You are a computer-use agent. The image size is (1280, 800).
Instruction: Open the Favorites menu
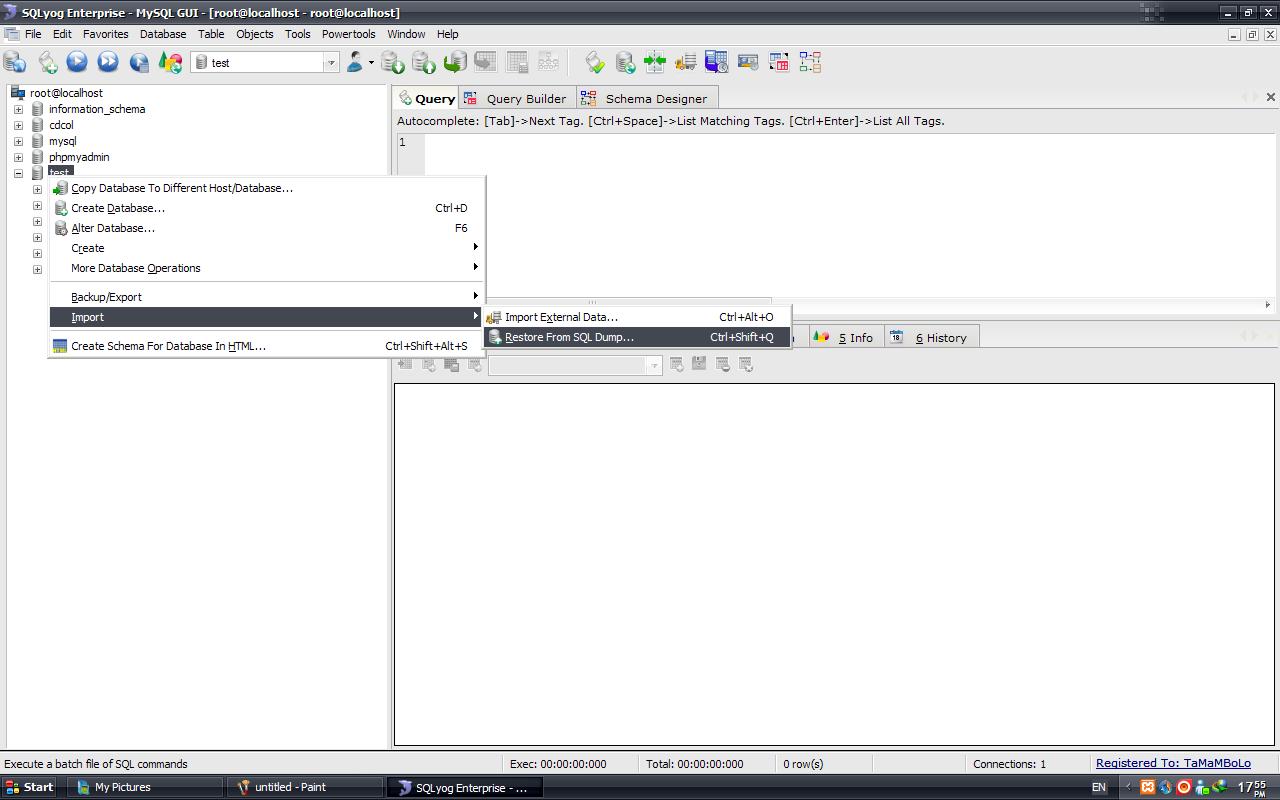[105, 34]
